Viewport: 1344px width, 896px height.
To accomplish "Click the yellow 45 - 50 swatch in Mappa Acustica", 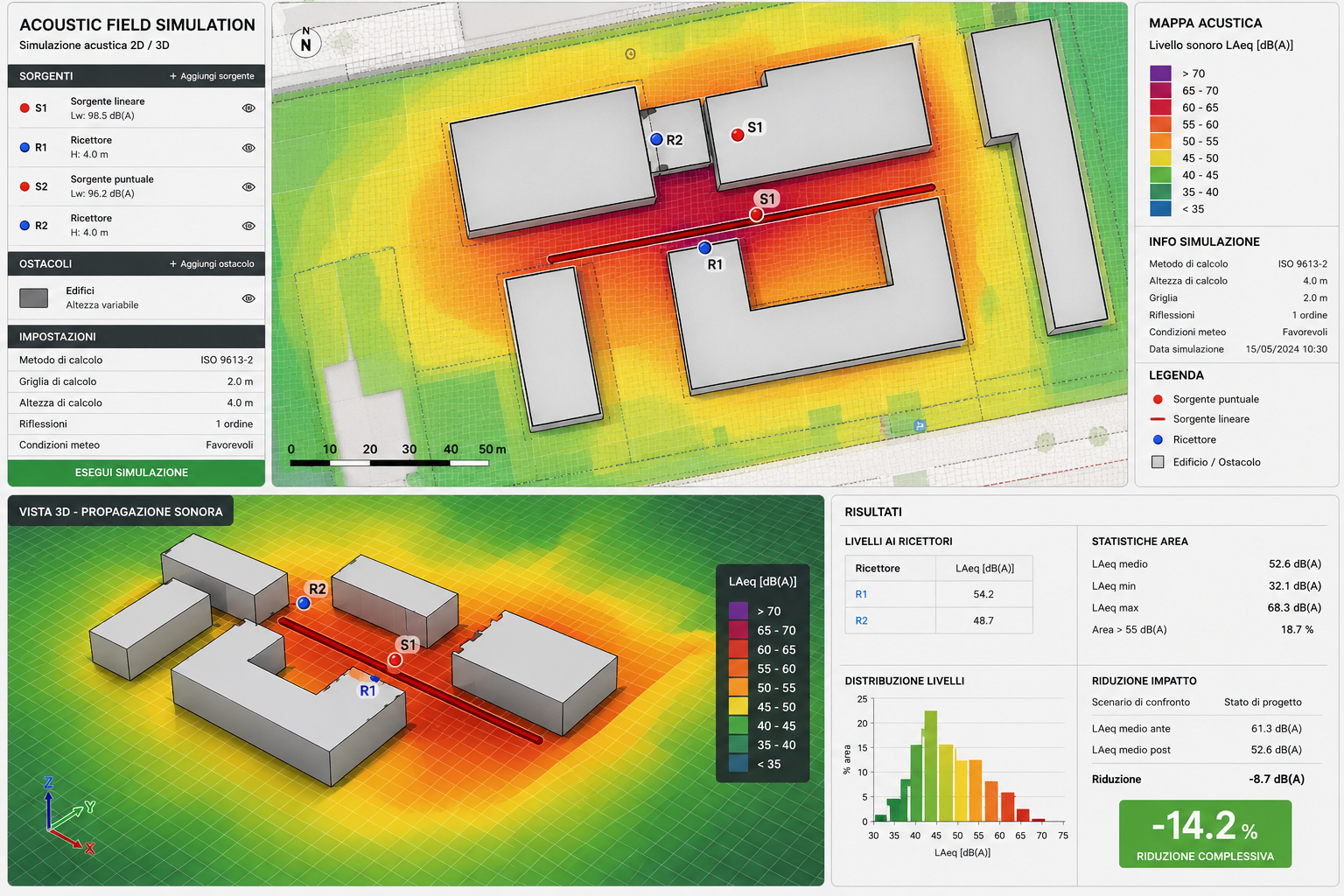I will (x=1160, y=158).
